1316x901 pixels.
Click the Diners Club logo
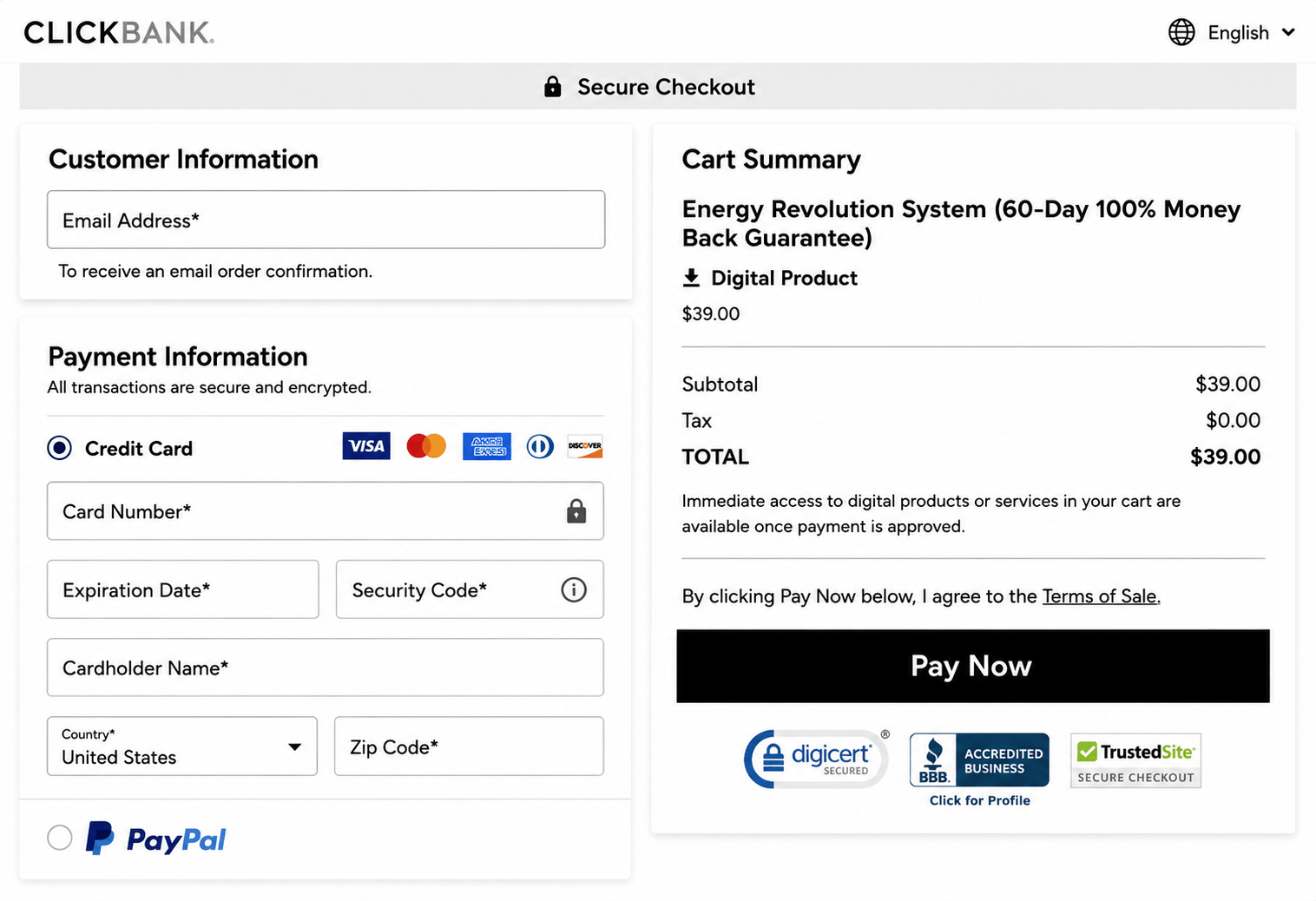[540, 446]
